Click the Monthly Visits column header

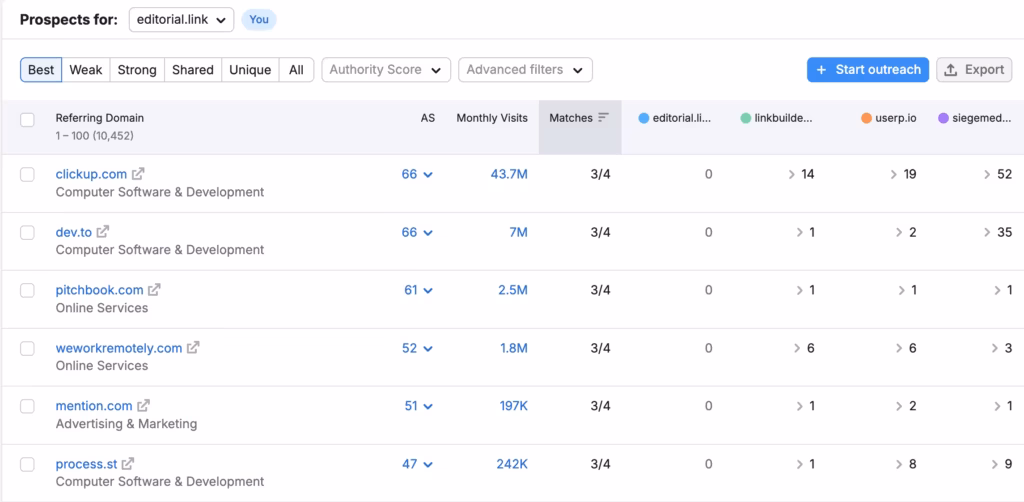pos(492,118)
